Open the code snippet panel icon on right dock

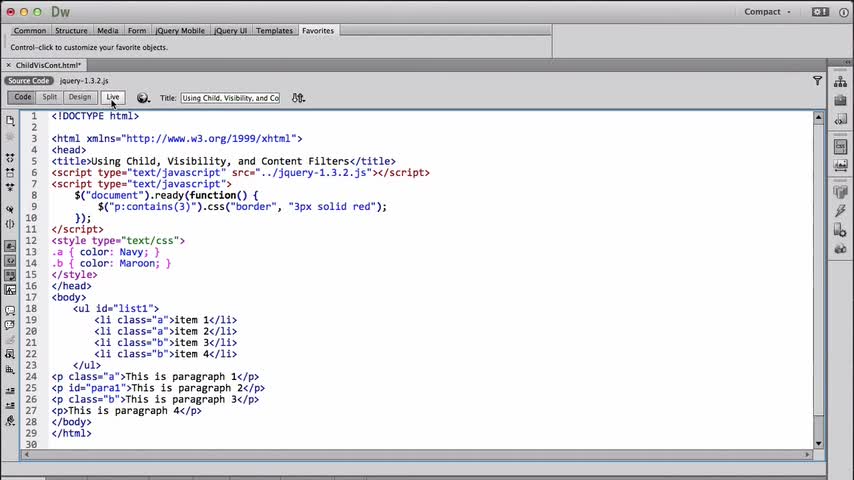click(x=840, y=119)
